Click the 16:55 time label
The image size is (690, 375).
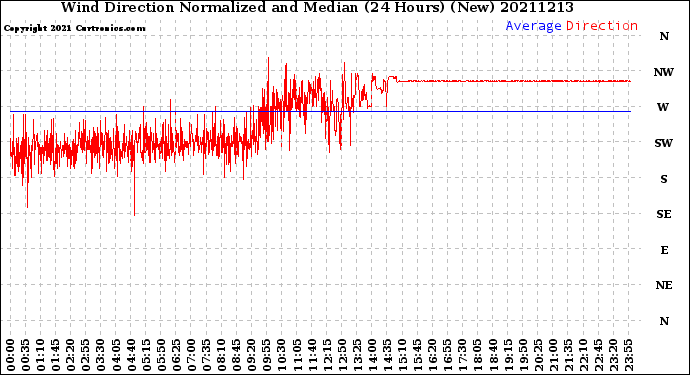pos(447,355)
